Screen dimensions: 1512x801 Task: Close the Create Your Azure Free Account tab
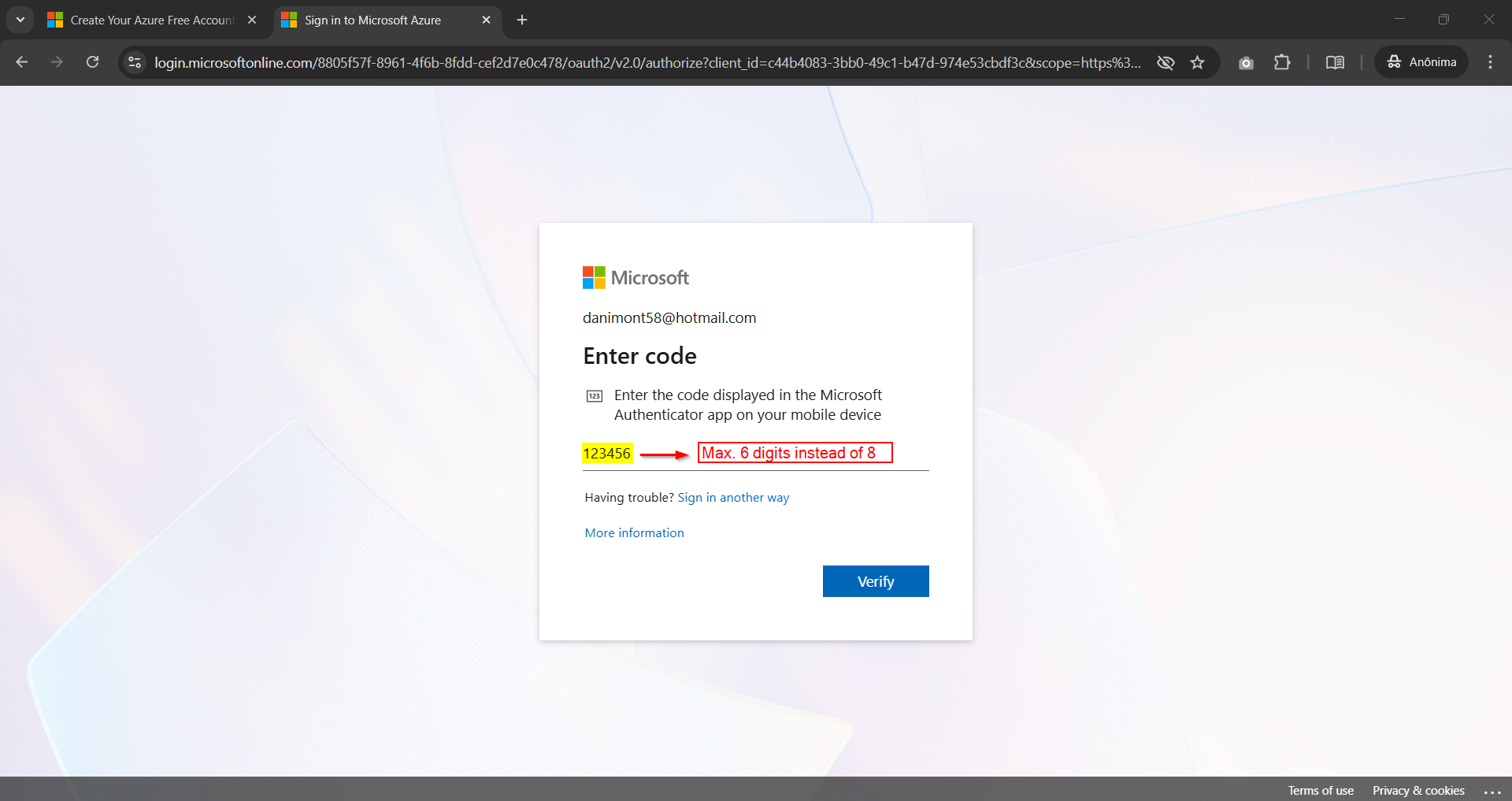(252, 20)
